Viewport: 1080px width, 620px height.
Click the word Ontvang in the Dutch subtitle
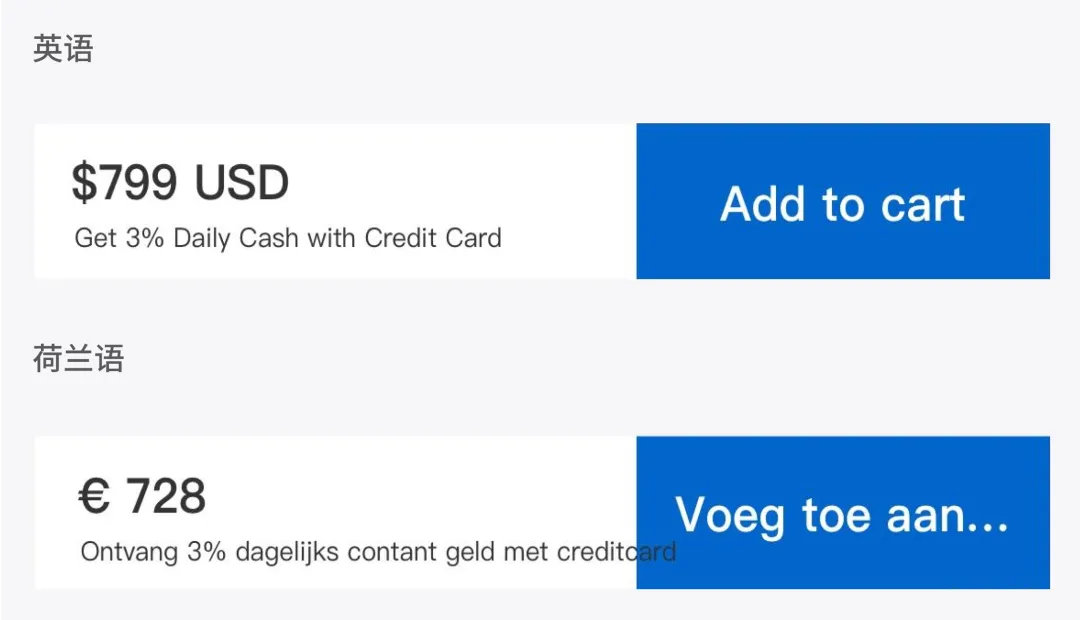point(129,552)
